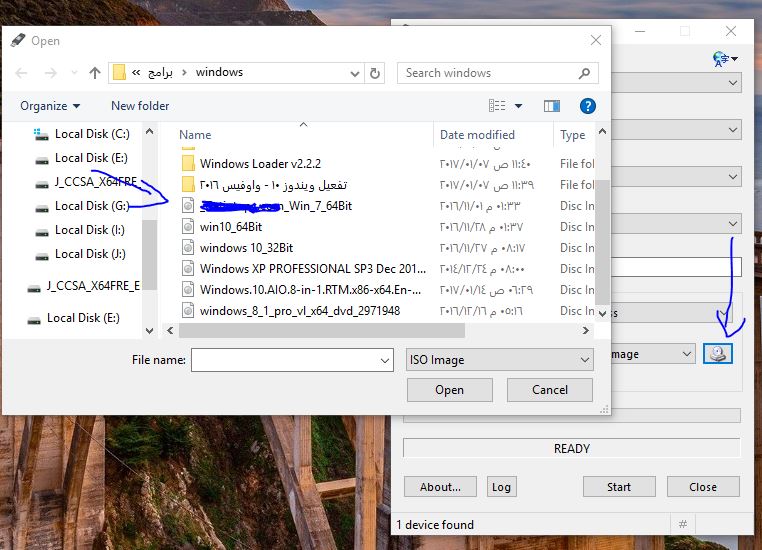Select the Arabic-named activation folder ٢٠١٦

pyautogui.click(x=273, y=185)
